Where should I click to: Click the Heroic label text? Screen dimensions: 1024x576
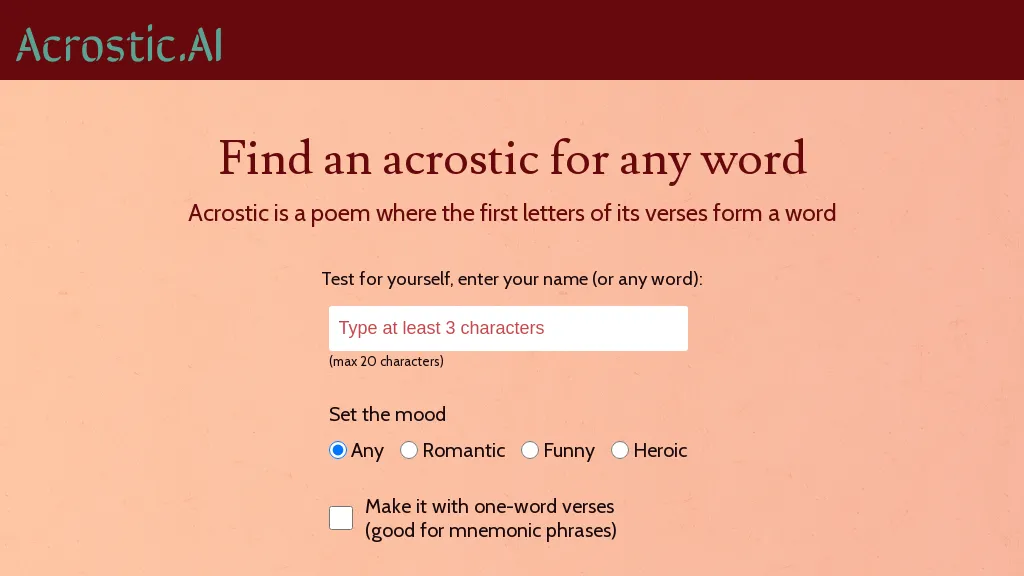coord(660,450)
